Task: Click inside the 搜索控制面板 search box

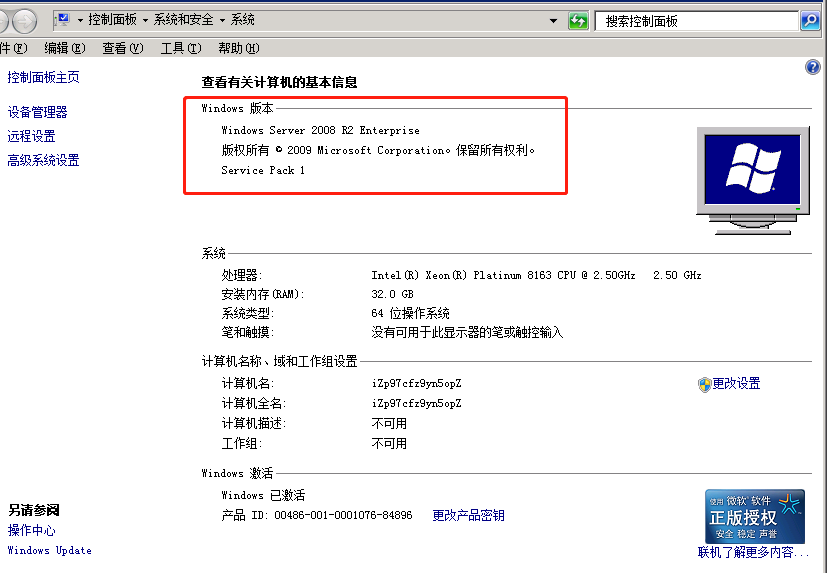Action: point(696,21)
